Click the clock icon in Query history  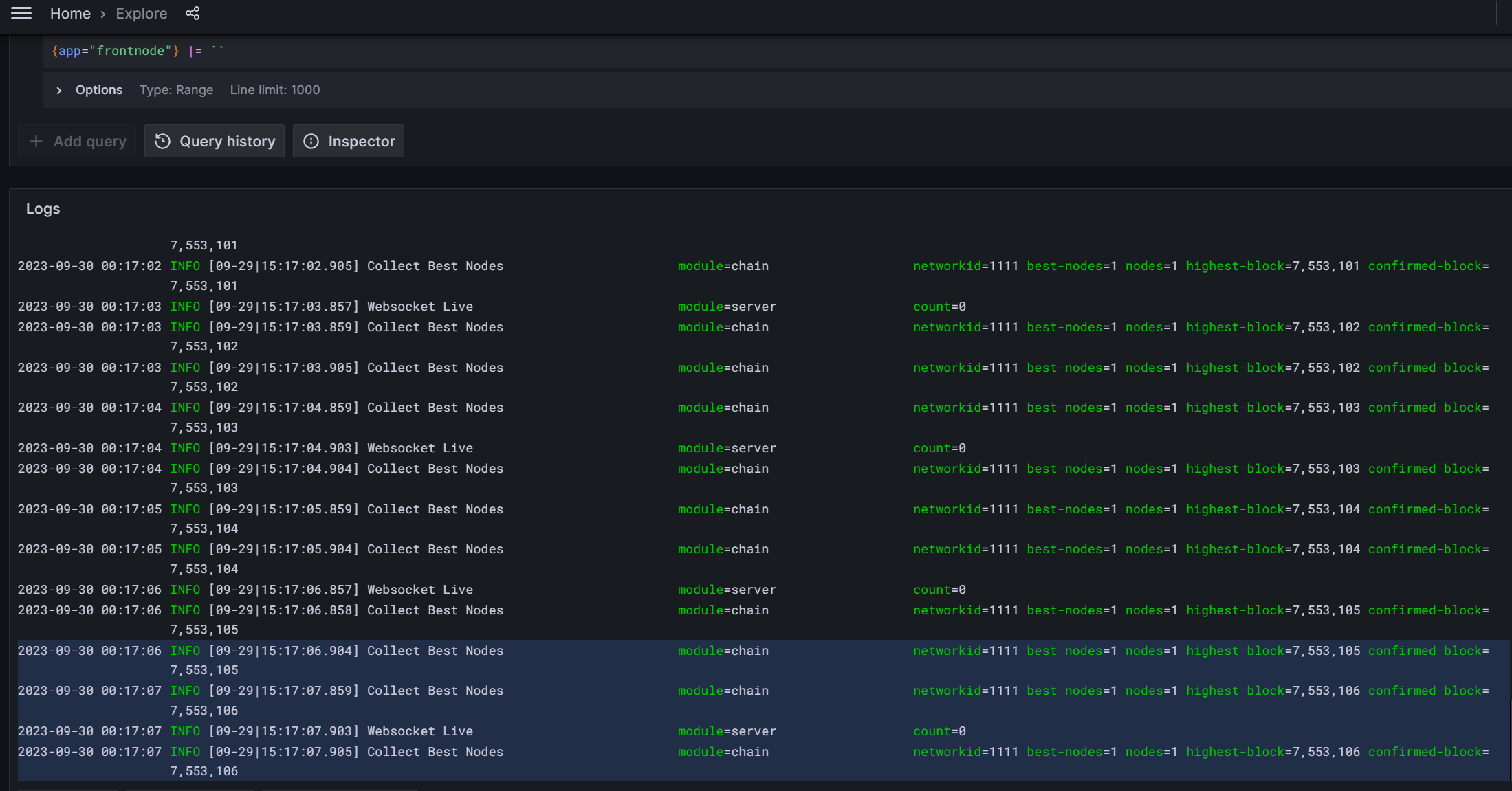point(162,141)
